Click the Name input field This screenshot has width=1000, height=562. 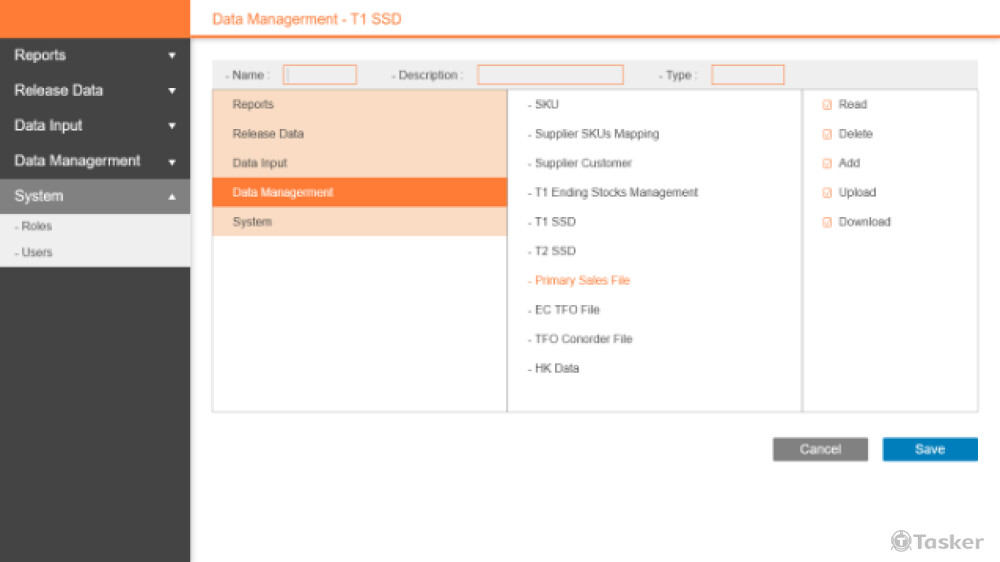(320, 75)
